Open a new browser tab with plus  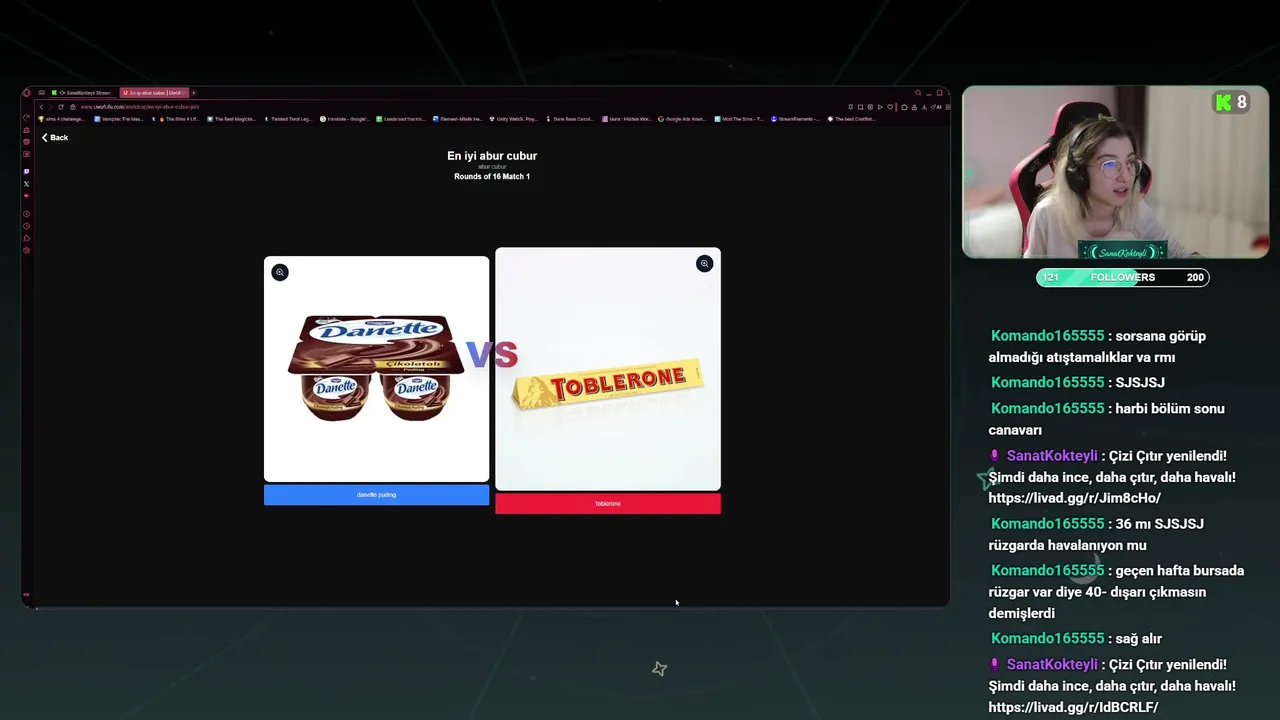coord(193,93)
